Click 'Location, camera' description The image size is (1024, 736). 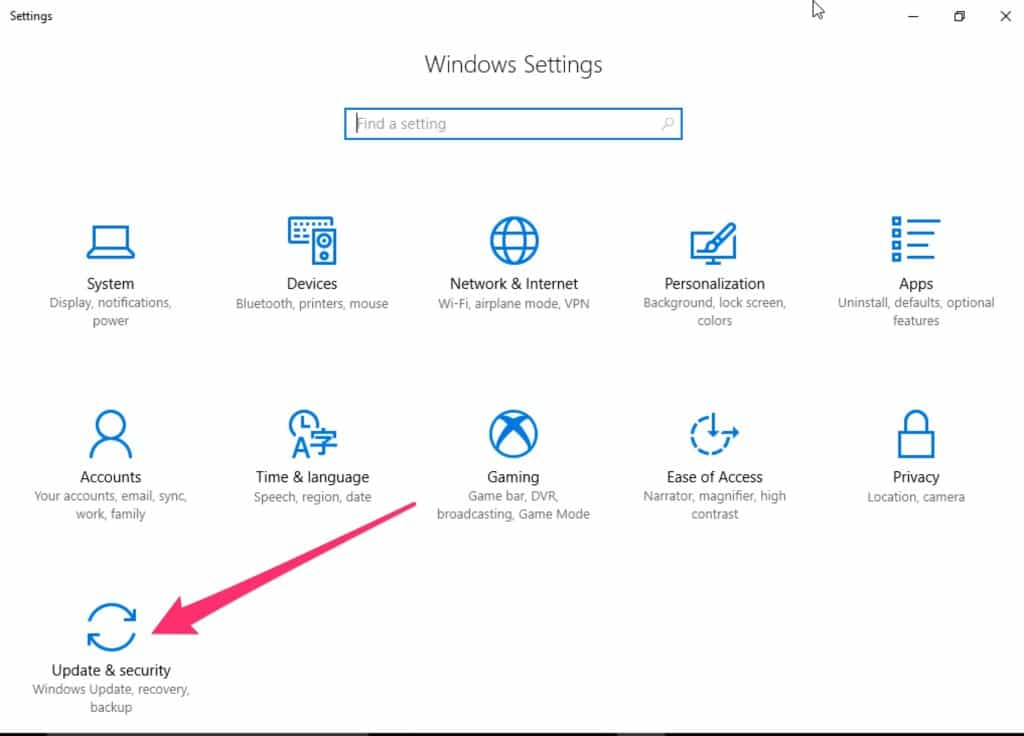tap(916, 497)
